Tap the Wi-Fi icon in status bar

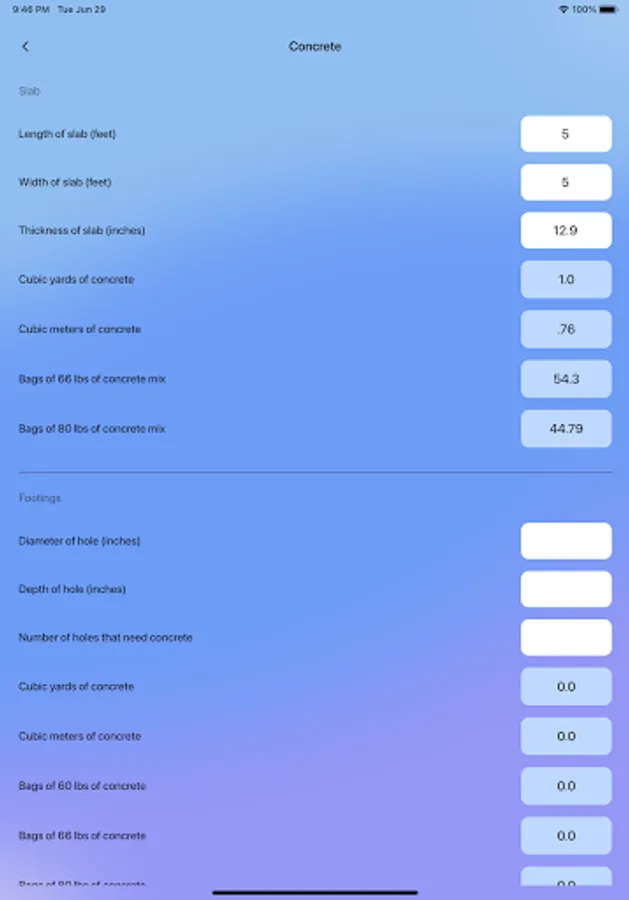tap(564, 9)
